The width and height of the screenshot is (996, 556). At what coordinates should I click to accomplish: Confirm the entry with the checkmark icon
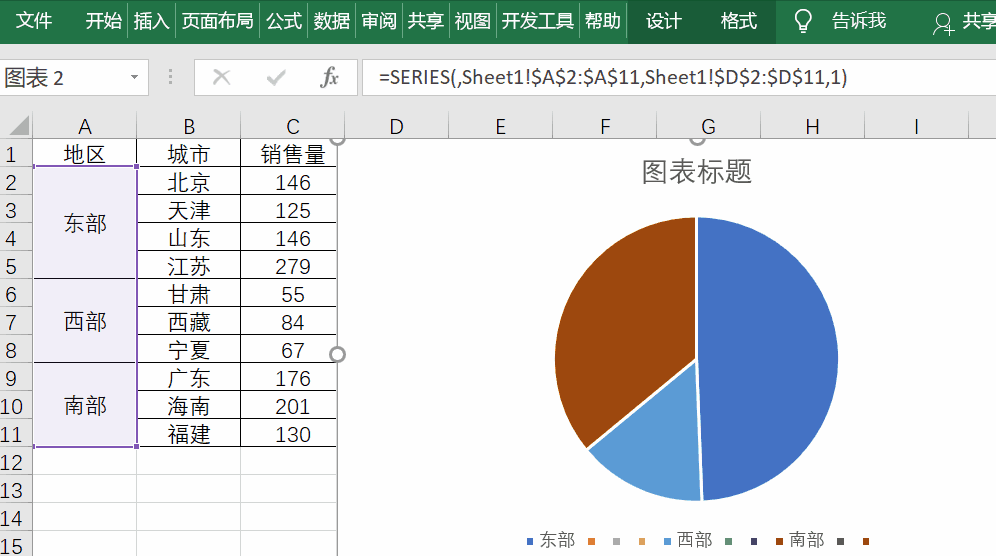pyautogui.click(x=276, y=78)
